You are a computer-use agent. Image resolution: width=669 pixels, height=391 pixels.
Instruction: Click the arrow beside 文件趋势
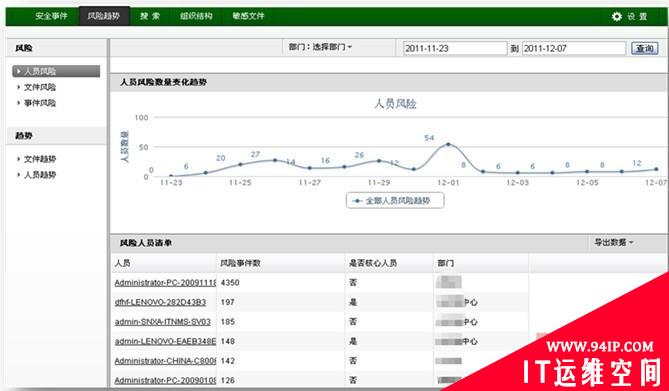(x=18, y=159)
